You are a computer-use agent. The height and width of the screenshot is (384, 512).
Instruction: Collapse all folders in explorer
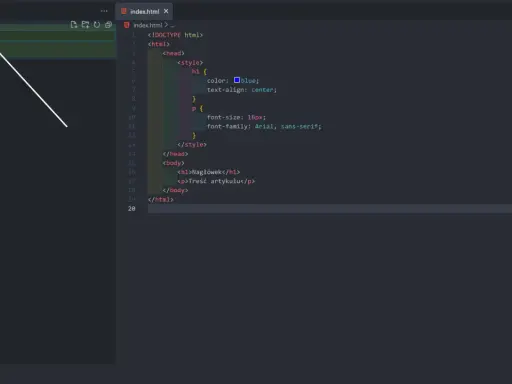tap(108, 25)
